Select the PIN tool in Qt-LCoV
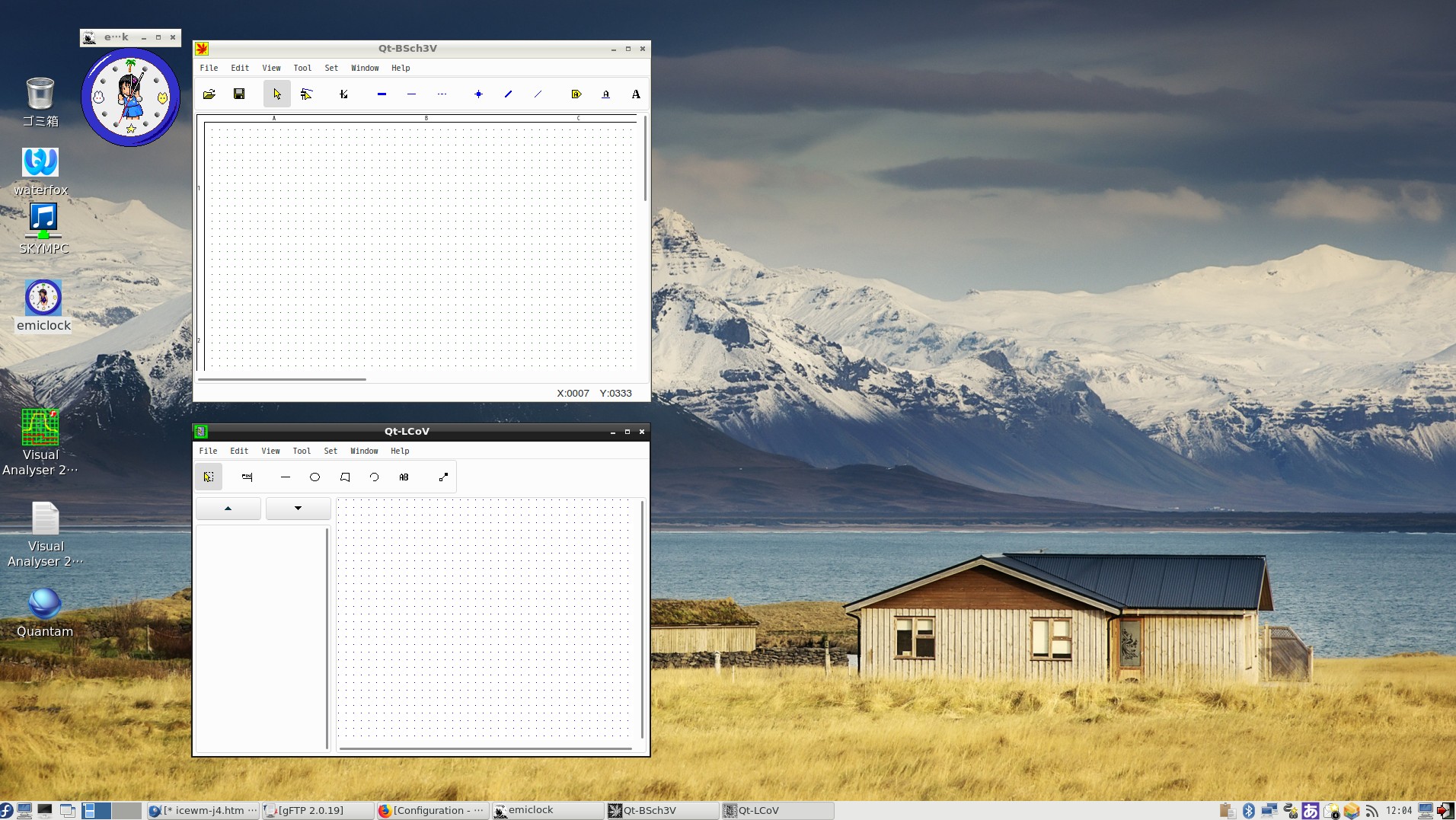1456x820 pixels. pyautogui.click(x=247, y=477)
